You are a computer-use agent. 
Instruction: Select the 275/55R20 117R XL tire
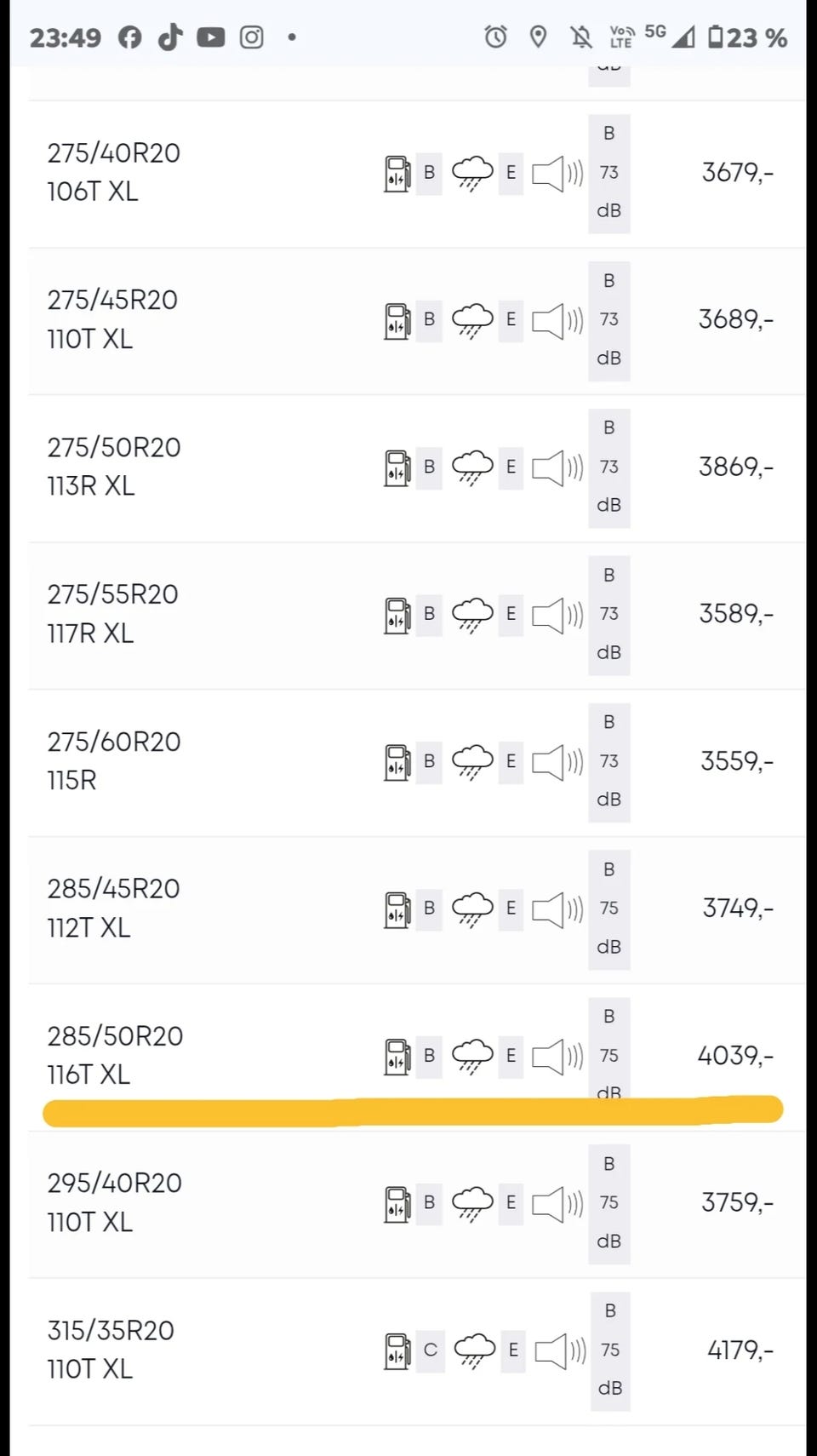coord(112,613)
